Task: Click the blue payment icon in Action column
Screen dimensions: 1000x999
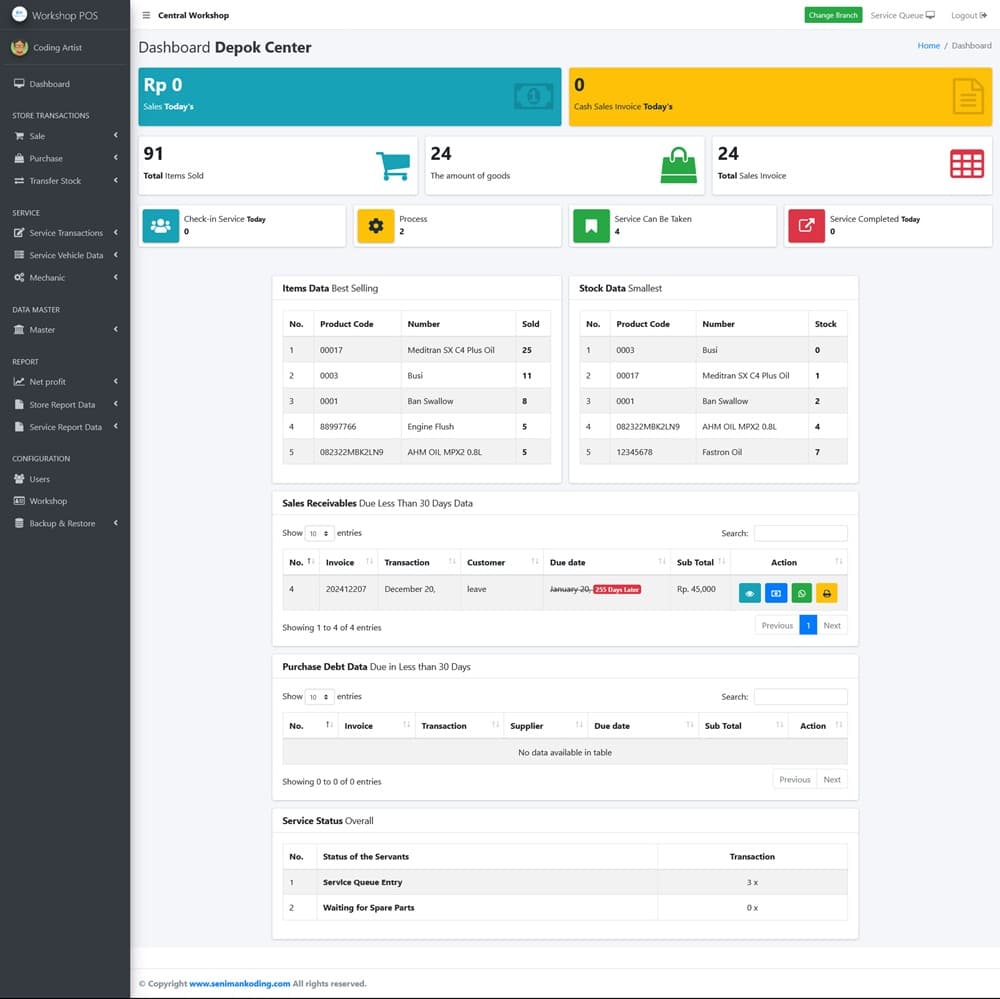Action: [776, 593]
